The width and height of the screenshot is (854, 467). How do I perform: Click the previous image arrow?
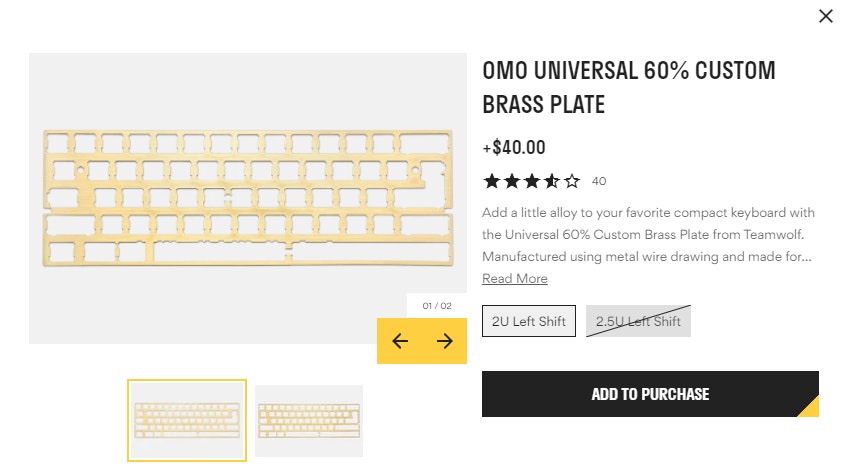[x=400, y=341]
